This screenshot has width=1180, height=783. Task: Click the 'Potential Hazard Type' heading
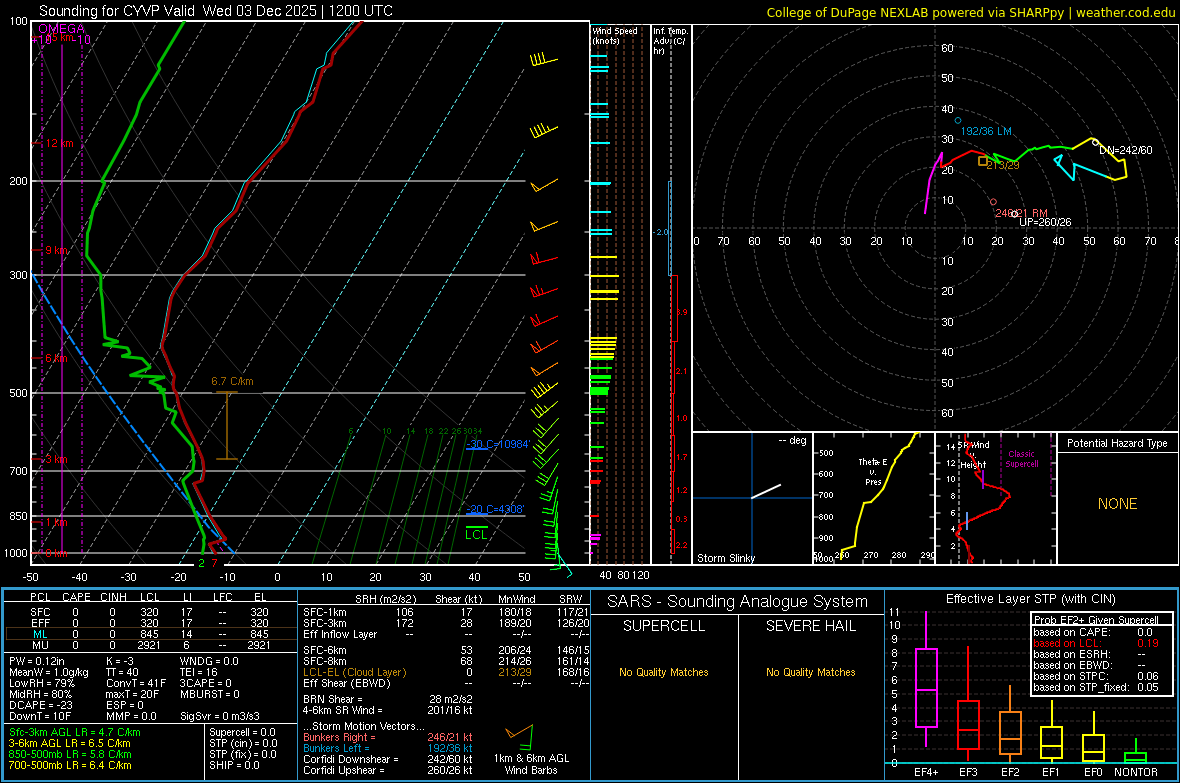(1117, 443)
